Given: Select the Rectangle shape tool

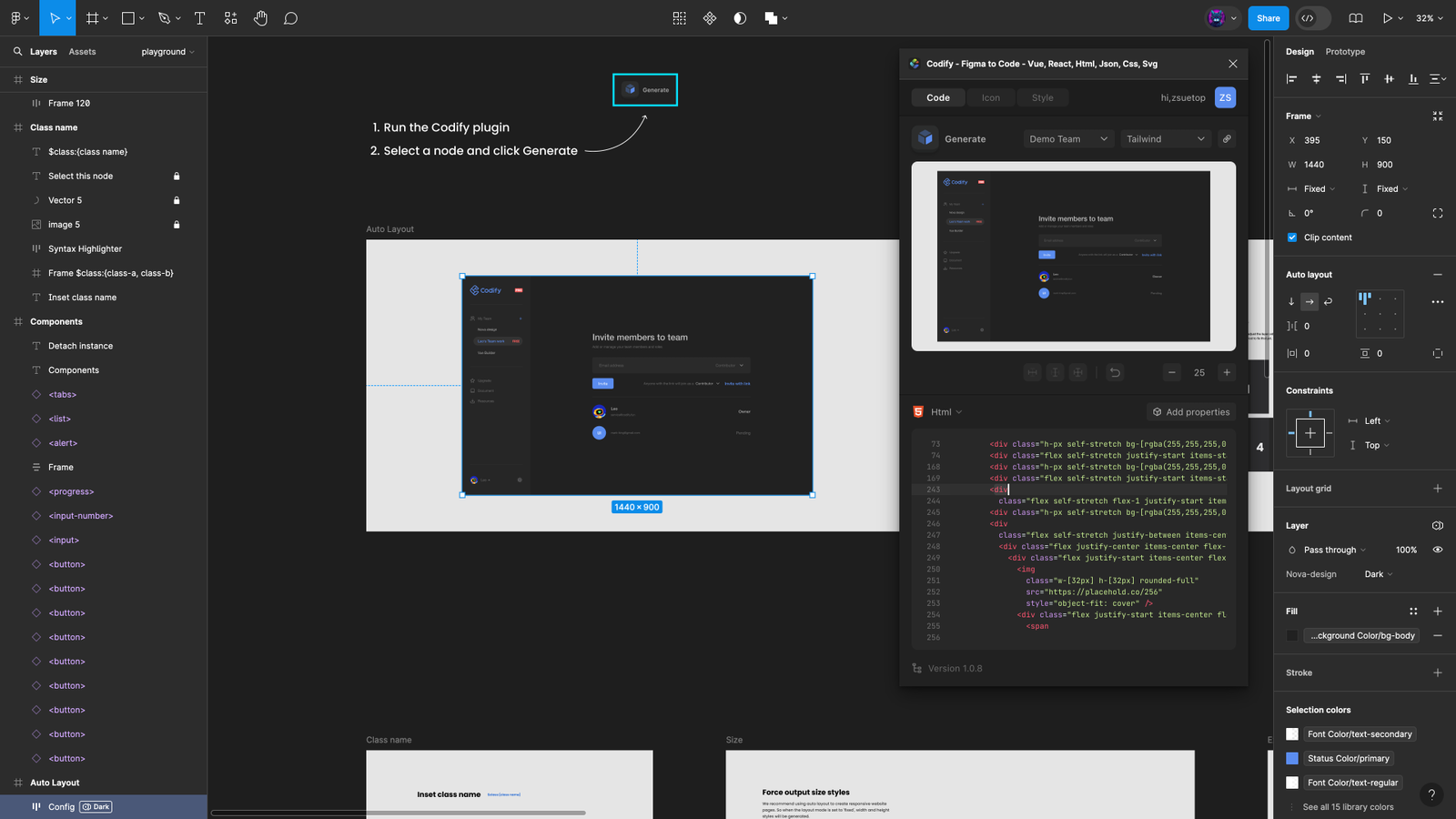Looking at the screenshot, I should (x=128, y=18).
